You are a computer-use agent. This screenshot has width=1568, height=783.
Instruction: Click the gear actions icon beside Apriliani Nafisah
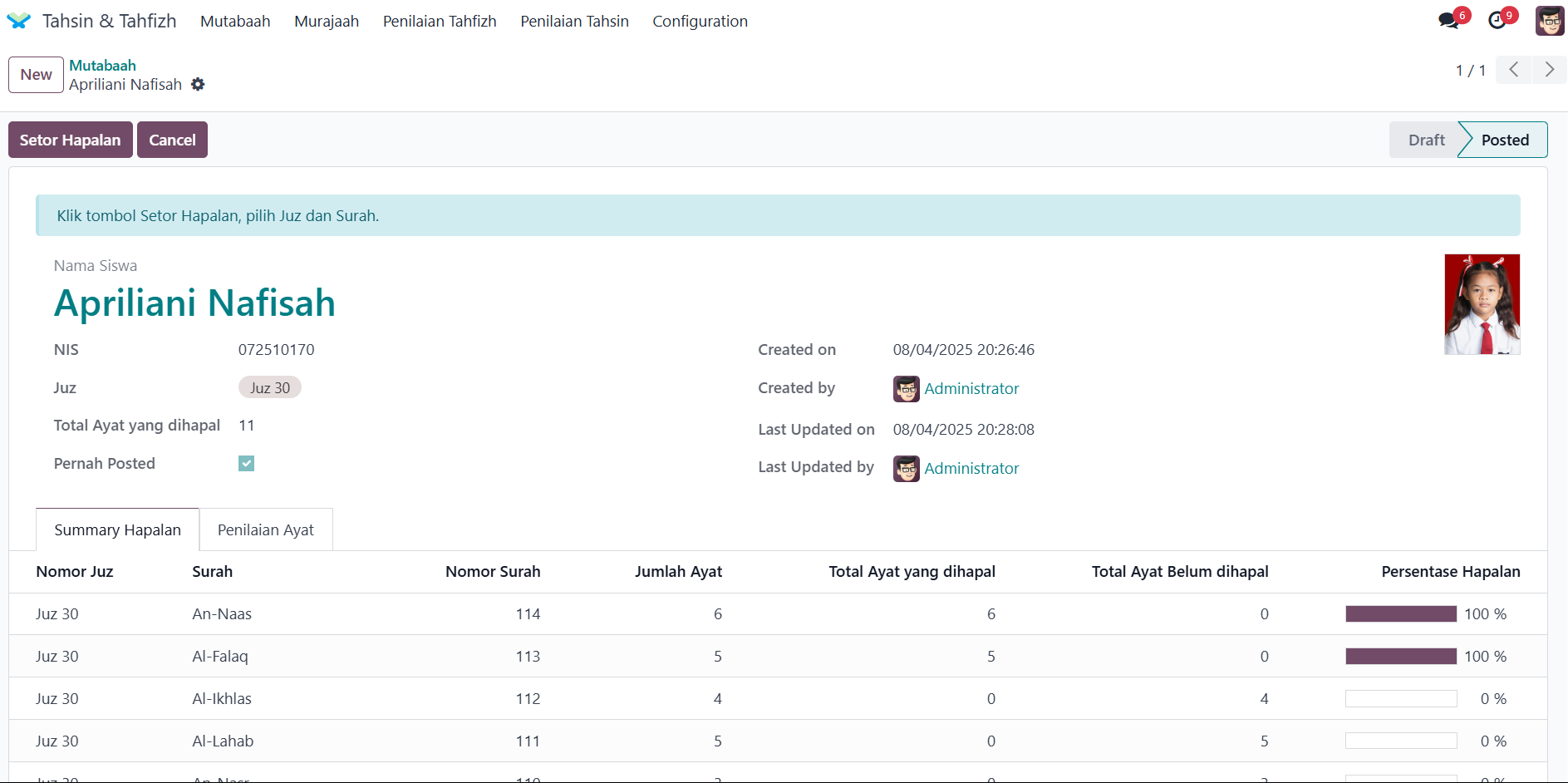(198, 84)
